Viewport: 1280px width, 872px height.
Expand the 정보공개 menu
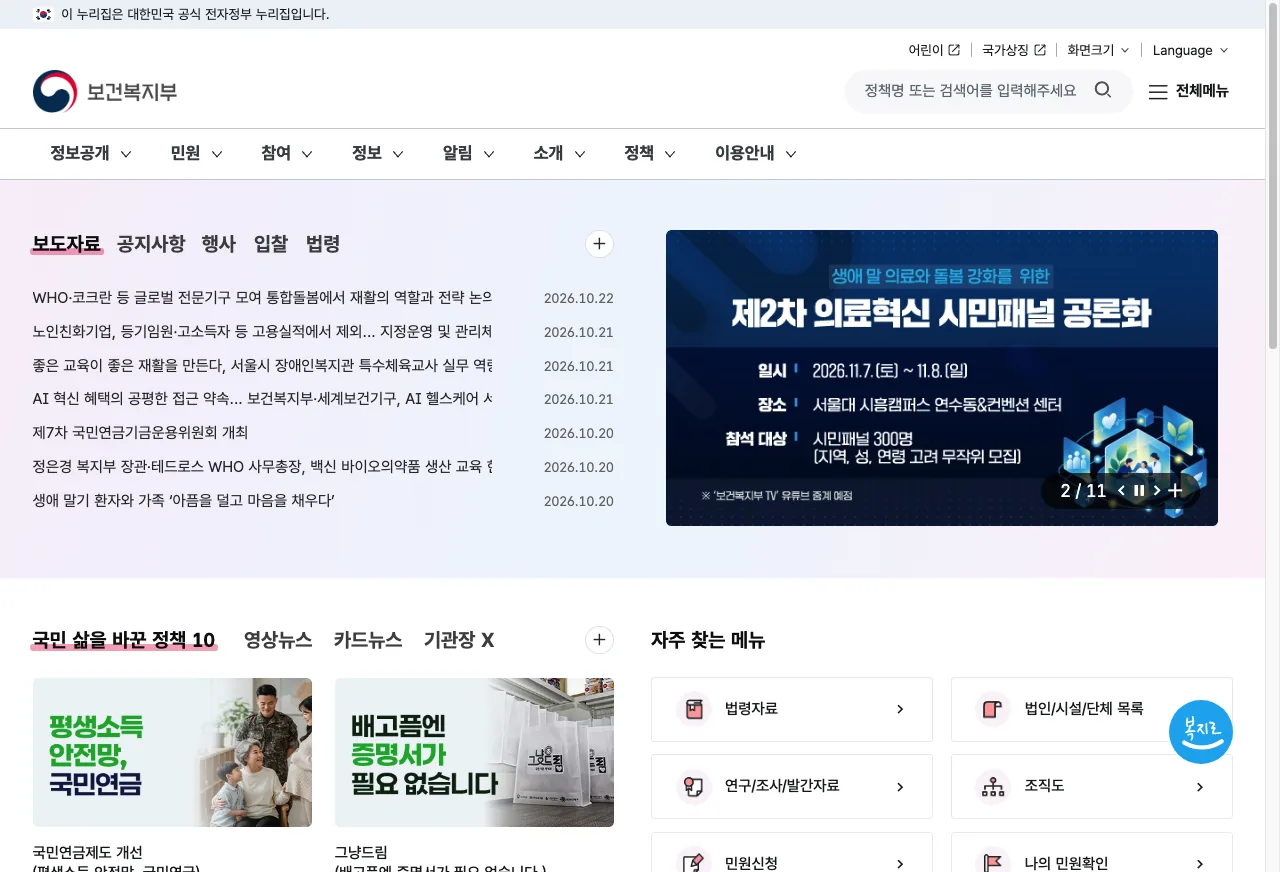coord(91,153)
